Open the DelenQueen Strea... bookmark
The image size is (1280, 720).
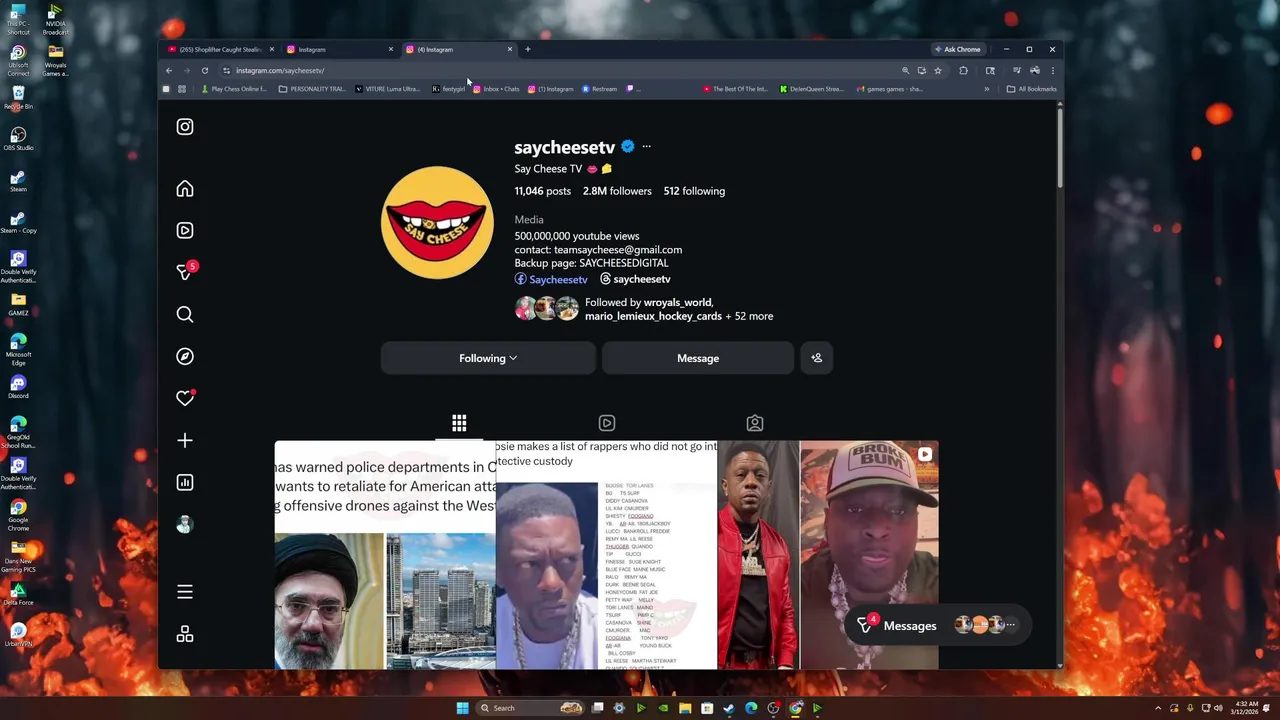812,89
